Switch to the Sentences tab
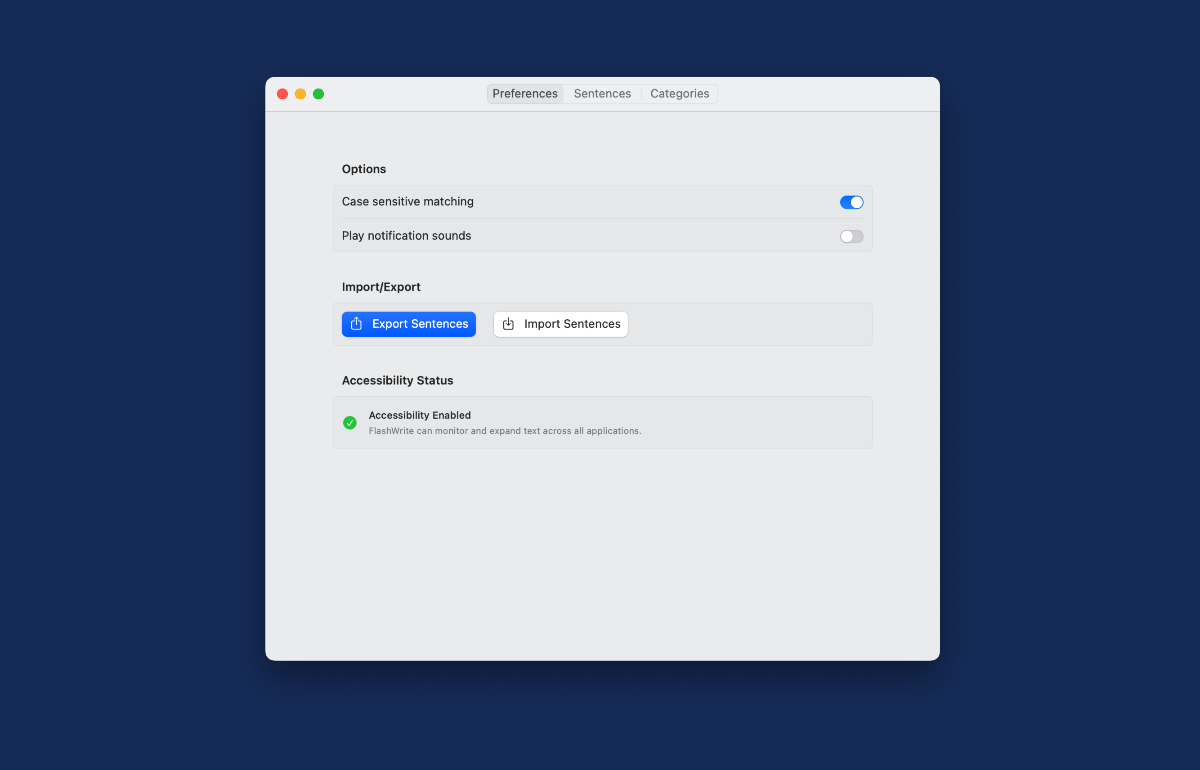The image size is (1200, 770). click(602, 94)
